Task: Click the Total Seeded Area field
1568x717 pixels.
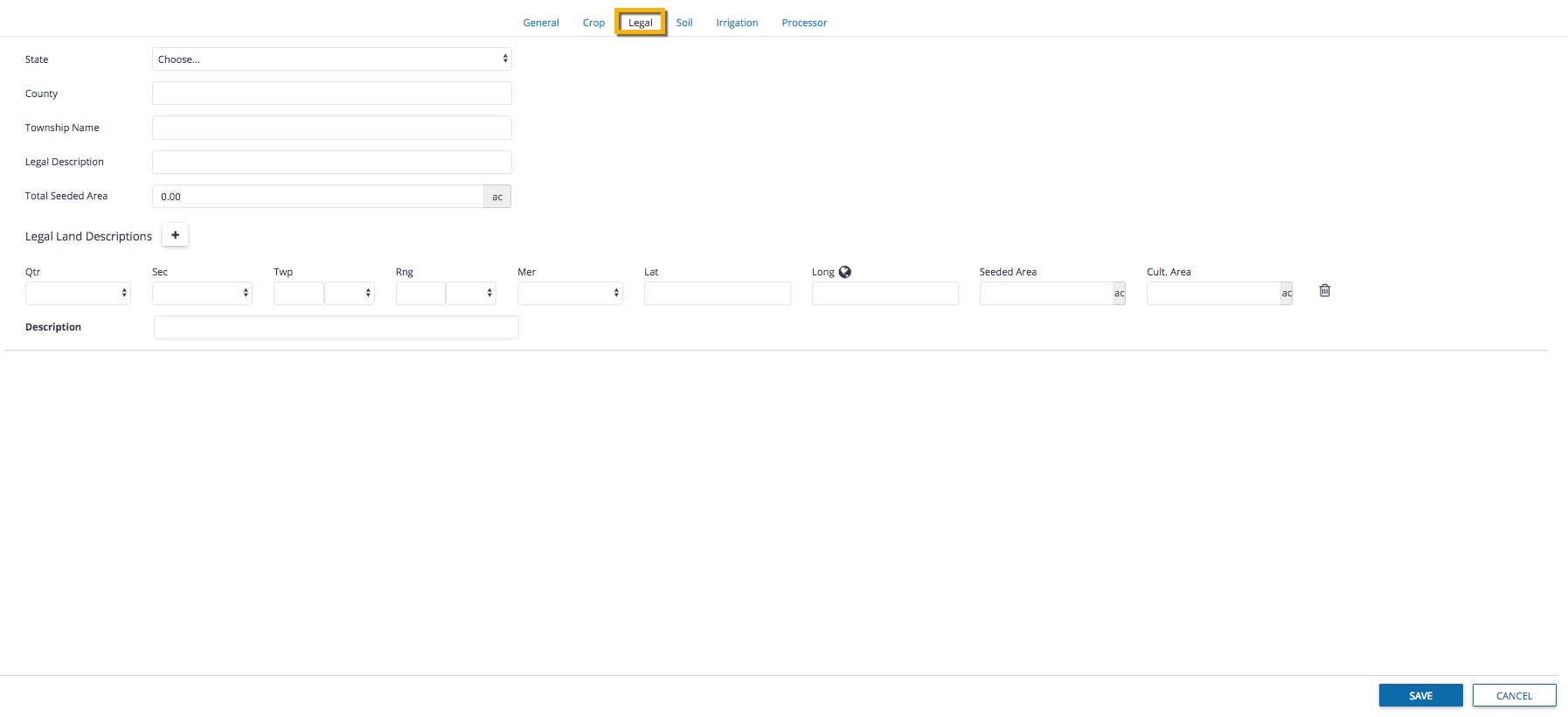Action: 318,197
